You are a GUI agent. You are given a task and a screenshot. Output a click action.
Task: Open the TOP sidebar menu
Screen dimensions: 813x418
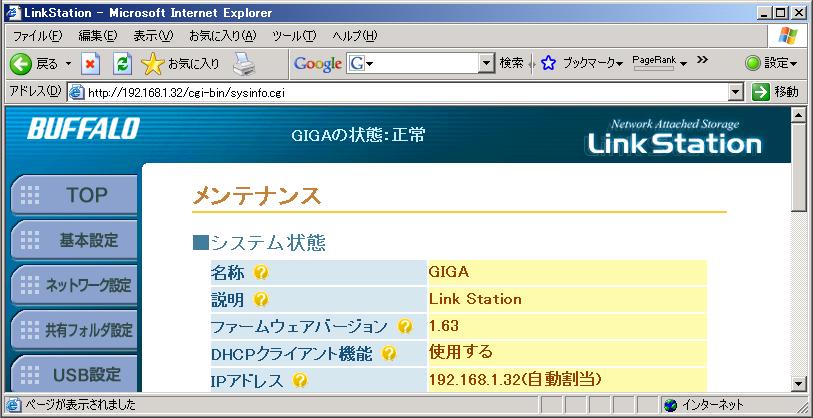click(x=74, y=195)
